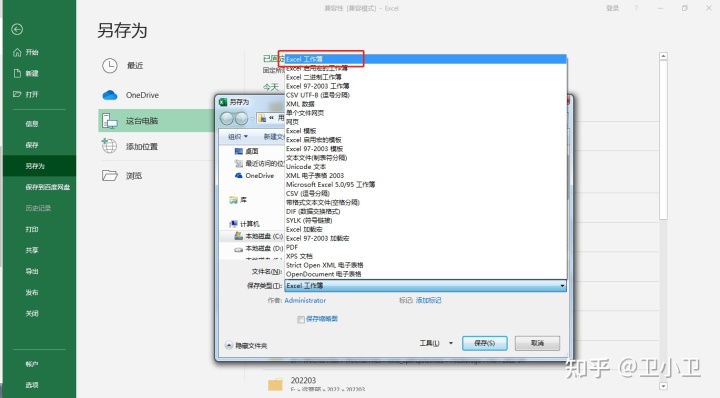Image resolution: width=720 pixels, height=398 pixels.
Task: Click the 隐藏文件夹 button
Action: pyautogui.click(x=246, y=345)
